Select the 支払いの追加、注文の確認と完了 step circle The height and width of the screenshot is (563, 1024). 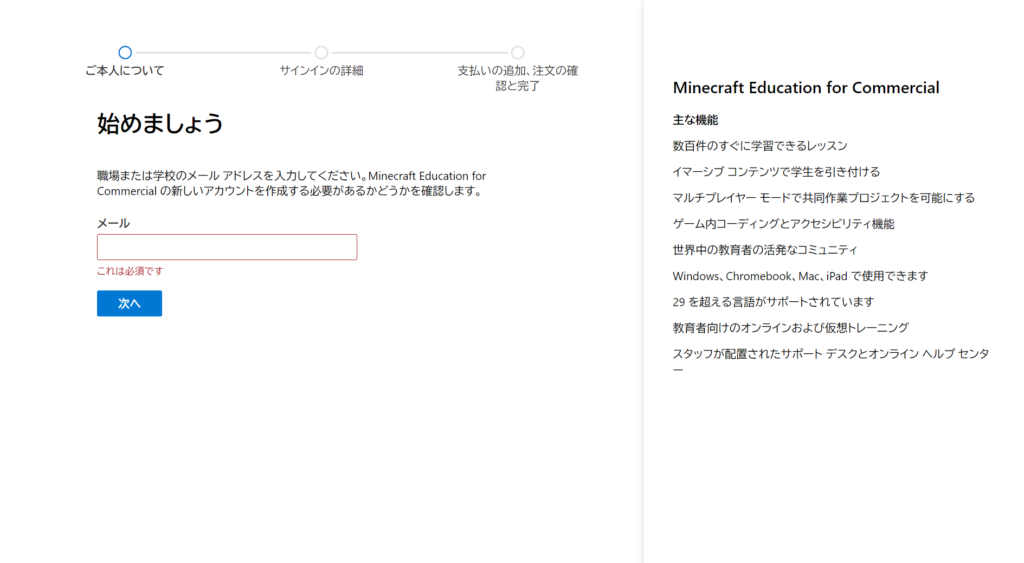[517, 52]
